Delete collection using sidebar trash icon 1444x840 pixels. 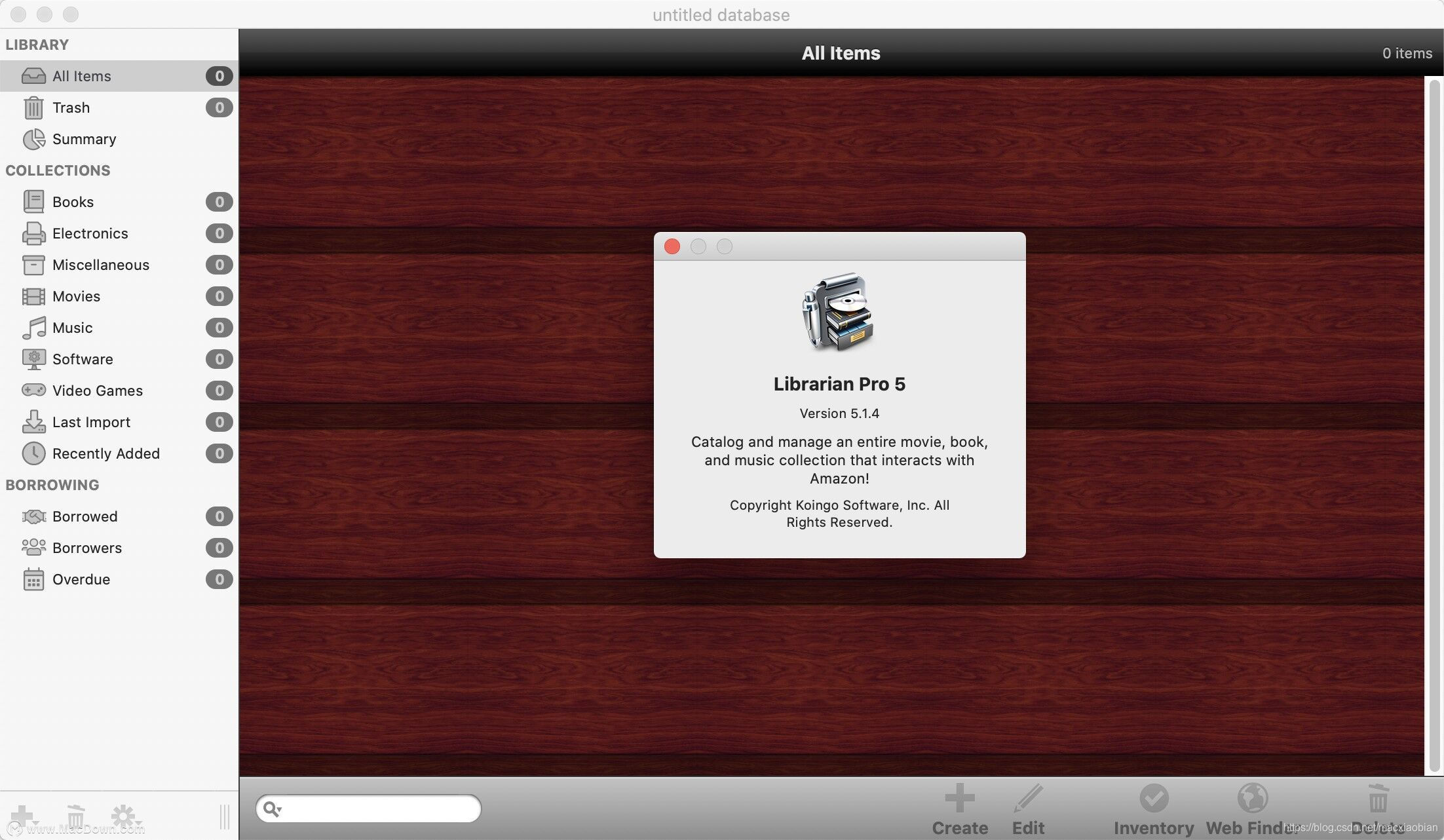75,816
